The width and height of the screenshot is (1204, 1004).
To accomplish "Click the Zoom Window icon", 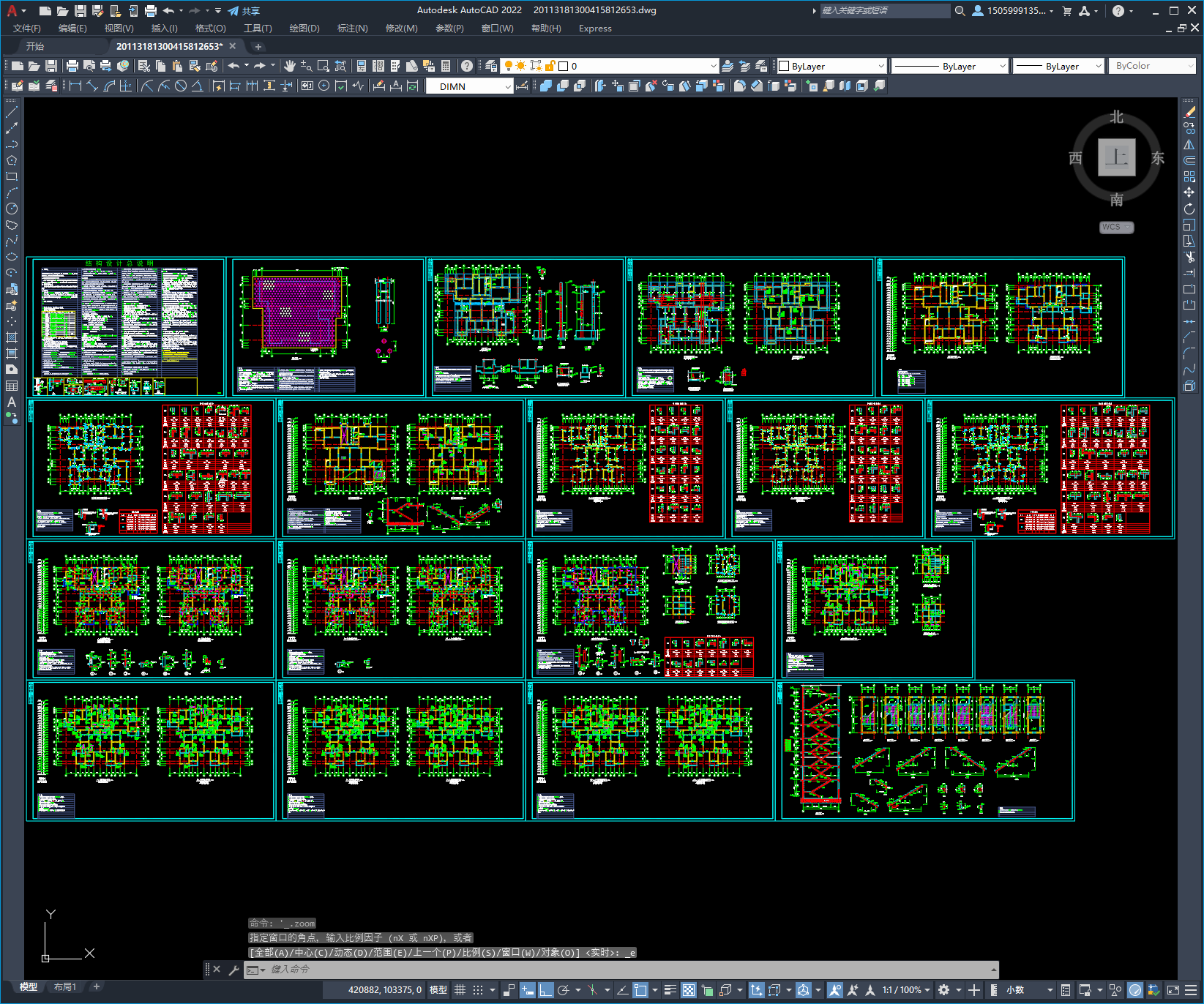I will (324, 66).
